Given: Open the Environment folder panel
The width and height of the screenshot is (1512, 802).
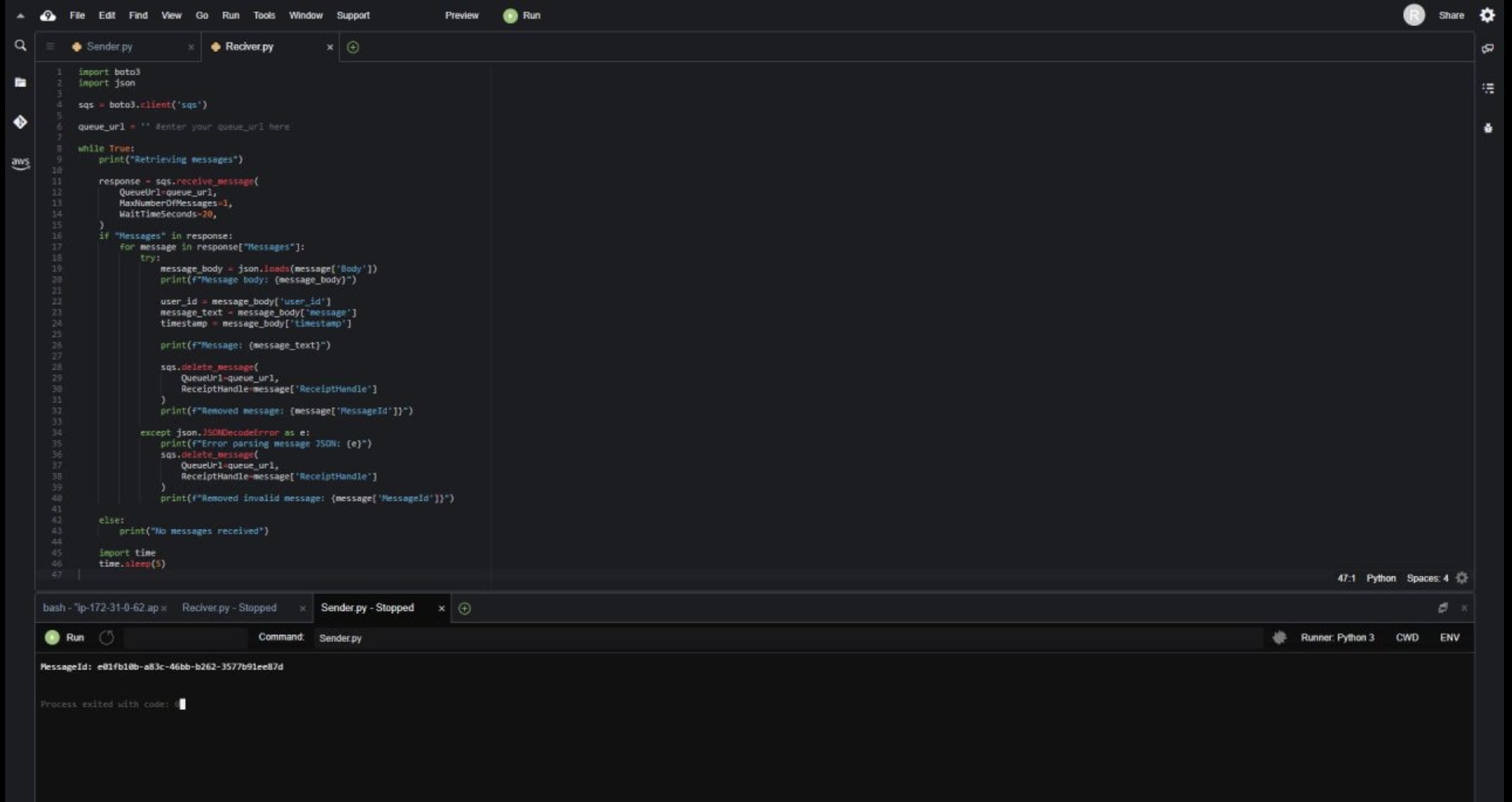Looking at the screenshot, I should tap(20, 83).
